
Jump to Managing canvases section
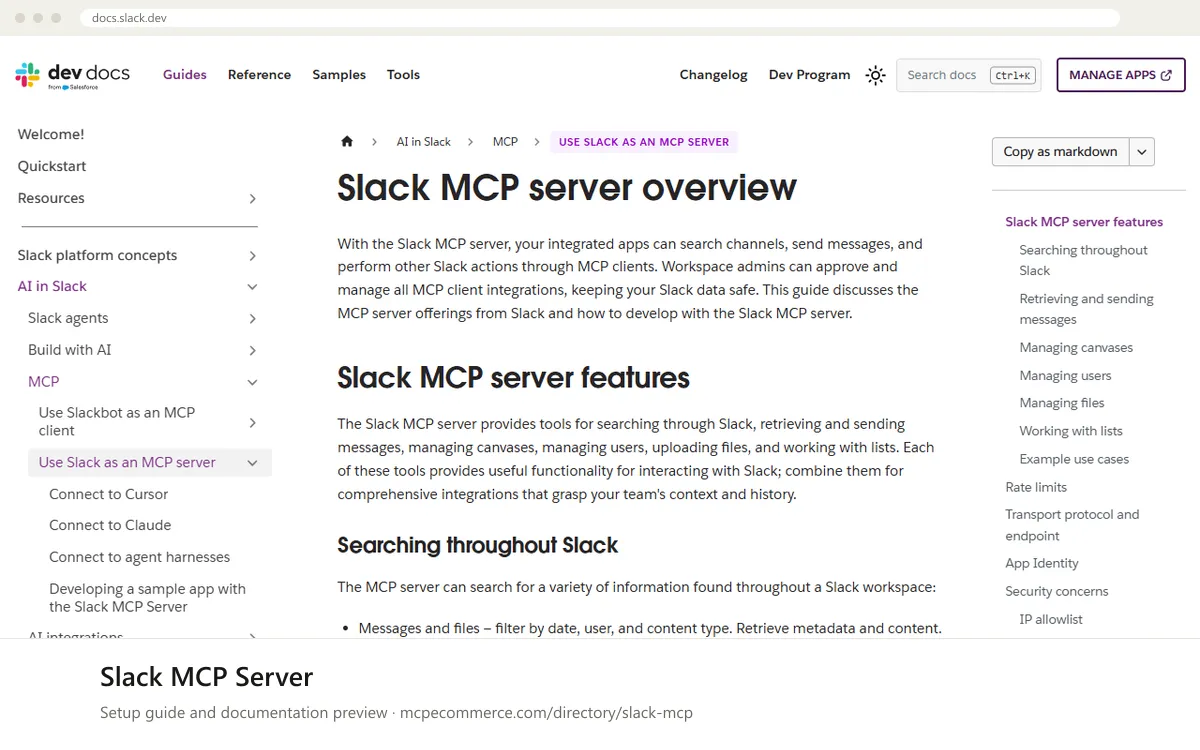[1076, 348]
